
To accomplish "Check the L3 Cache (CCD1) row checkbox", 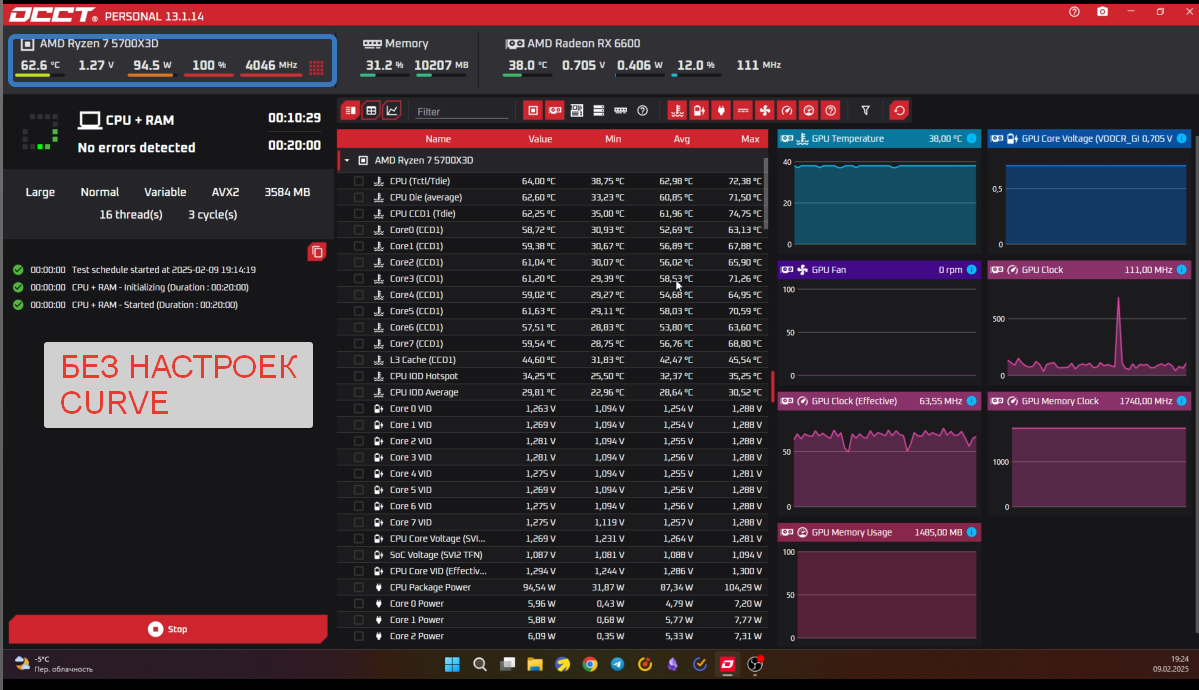I will (358, 360).
